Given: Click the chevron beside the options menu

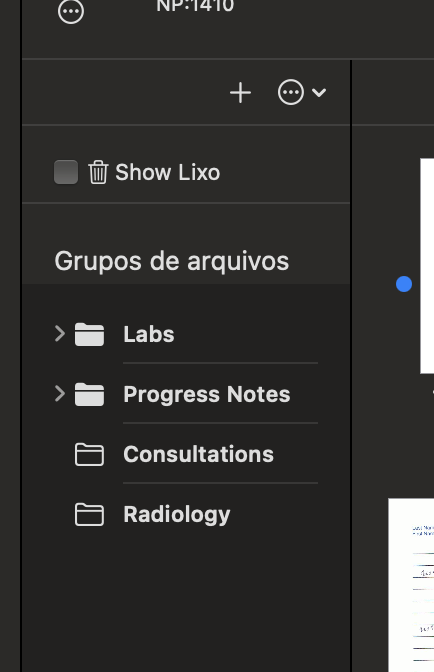Looking at the screenshot, I should (x=319, y=92).
